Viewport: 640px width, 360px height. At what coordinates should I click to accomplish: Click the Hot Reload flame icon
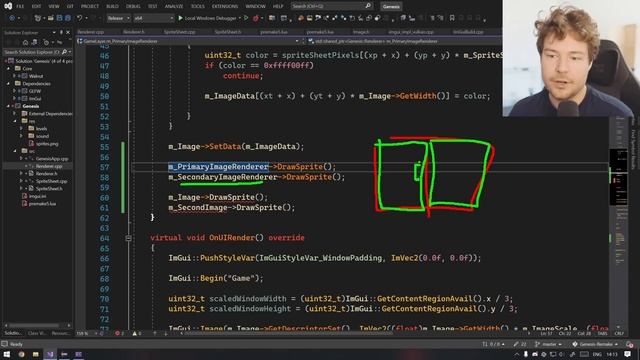pyautogui.click(x=256, y=18)
